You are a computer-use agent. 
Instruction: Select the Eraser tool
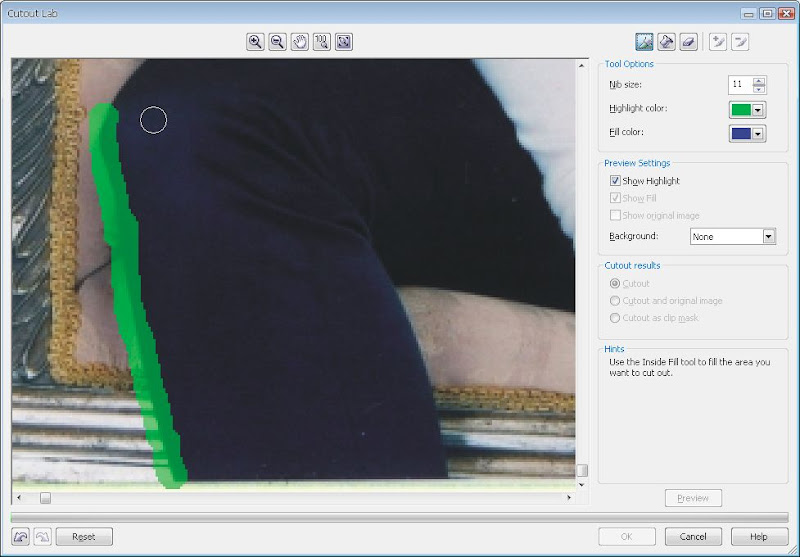click(x=689, y=42)
